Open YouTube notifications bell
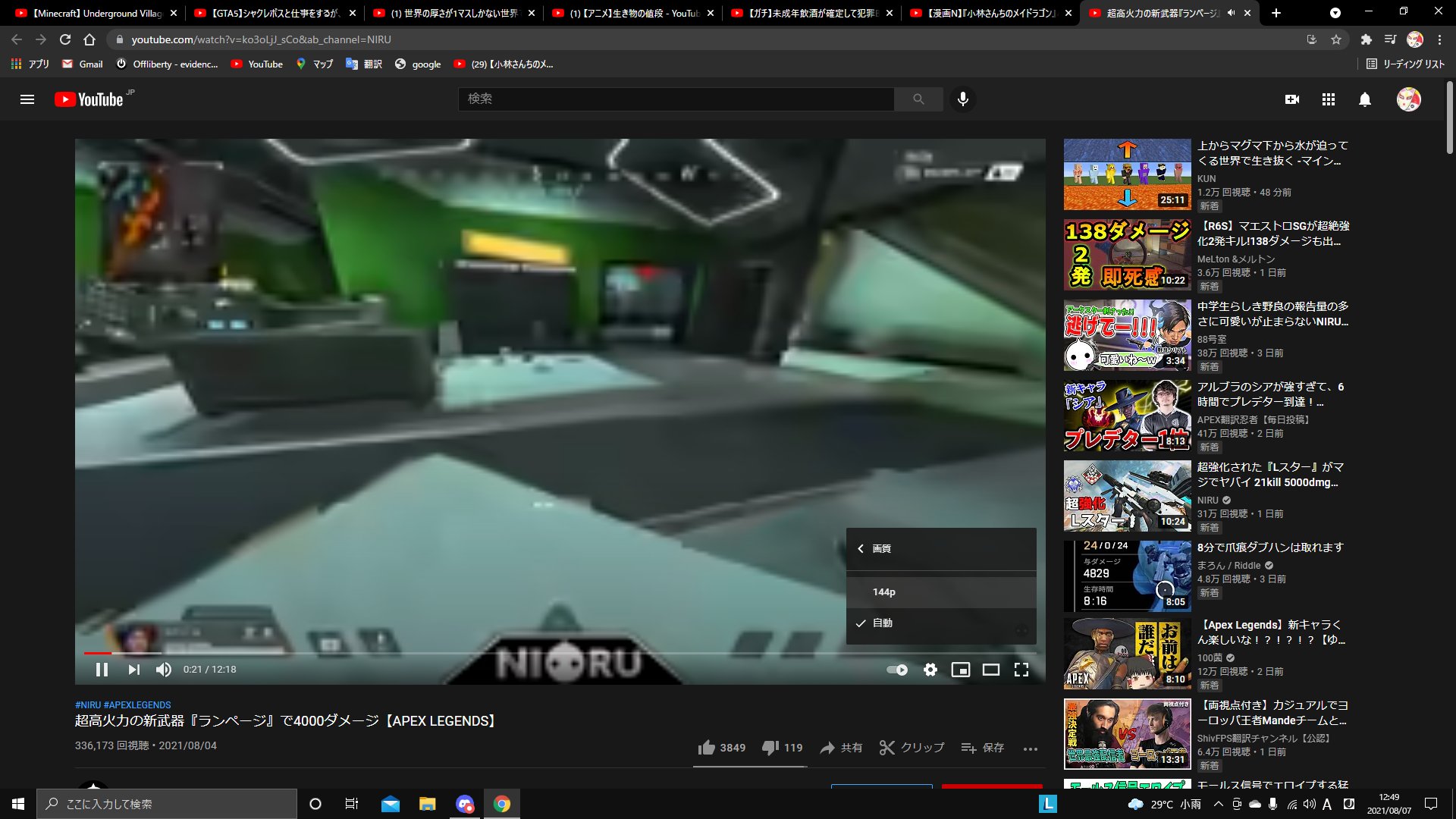The width and height of the screenshot is (1456, 819). coord(1364,99)
